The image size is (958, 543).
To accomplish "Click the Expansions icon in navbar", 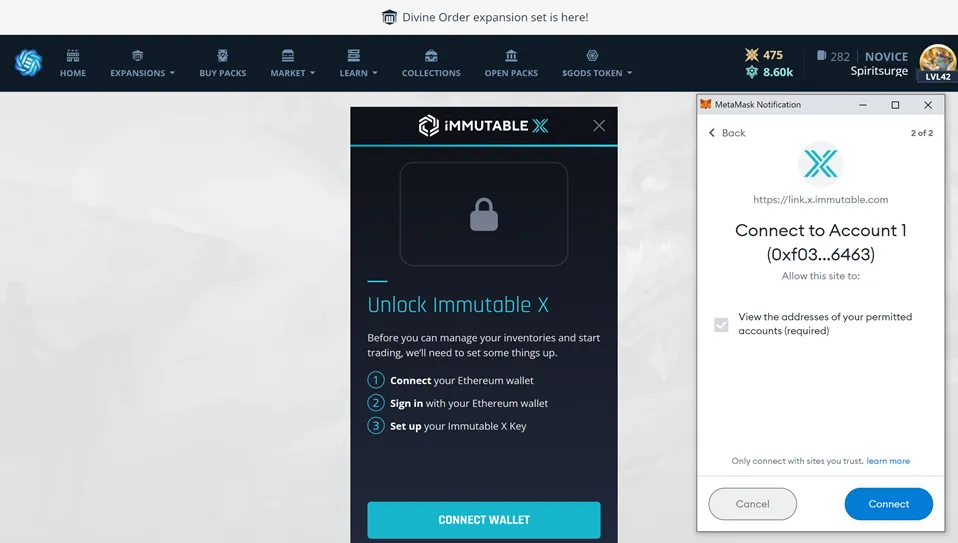I will point(137,56).
